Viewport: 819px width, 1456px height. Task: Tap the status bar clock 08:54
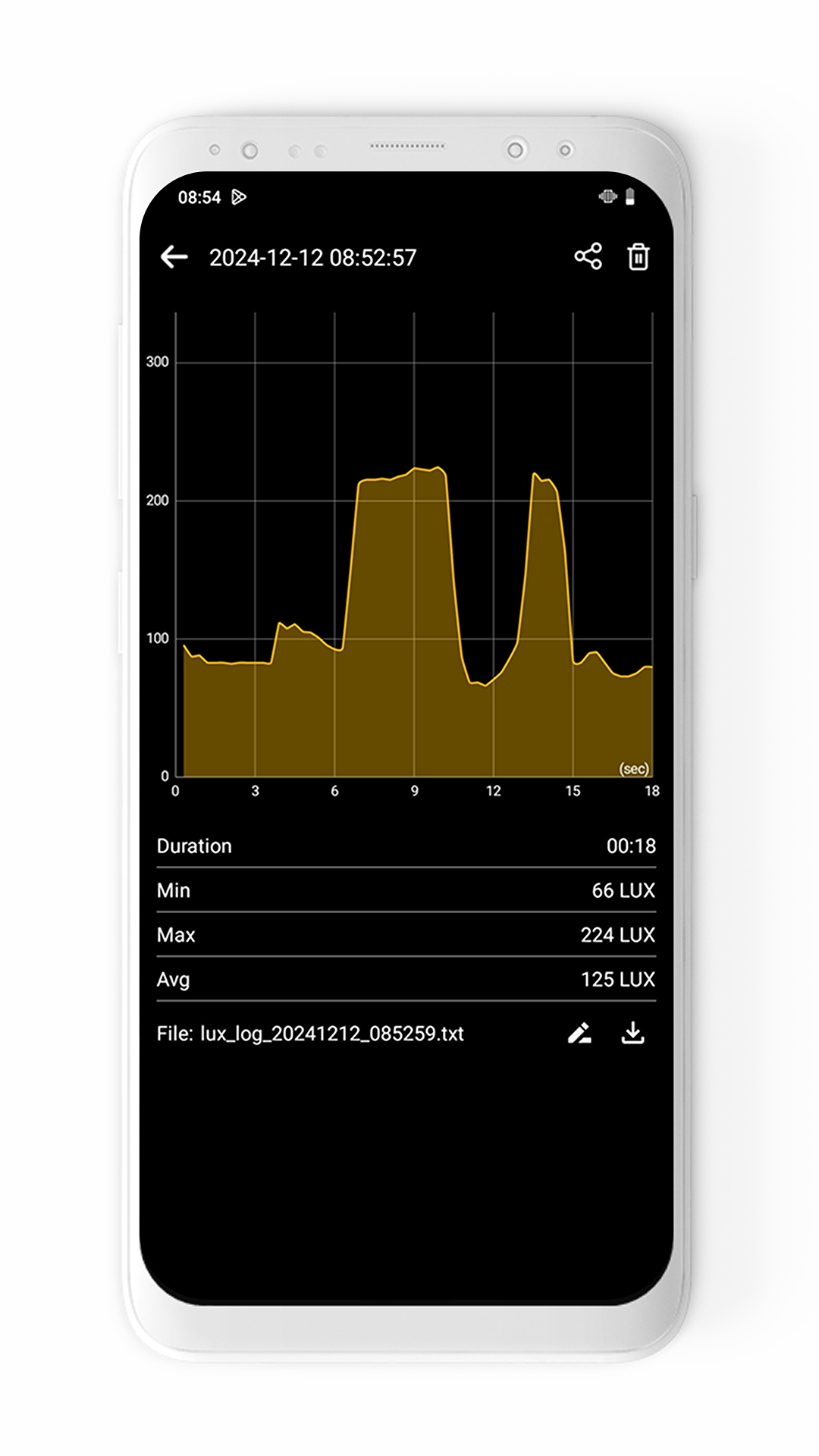(199, 198)
